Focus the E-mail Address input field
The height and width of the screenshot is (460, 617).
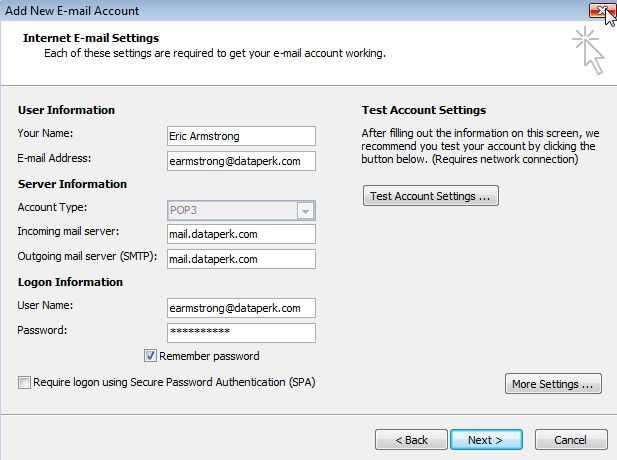241,161
